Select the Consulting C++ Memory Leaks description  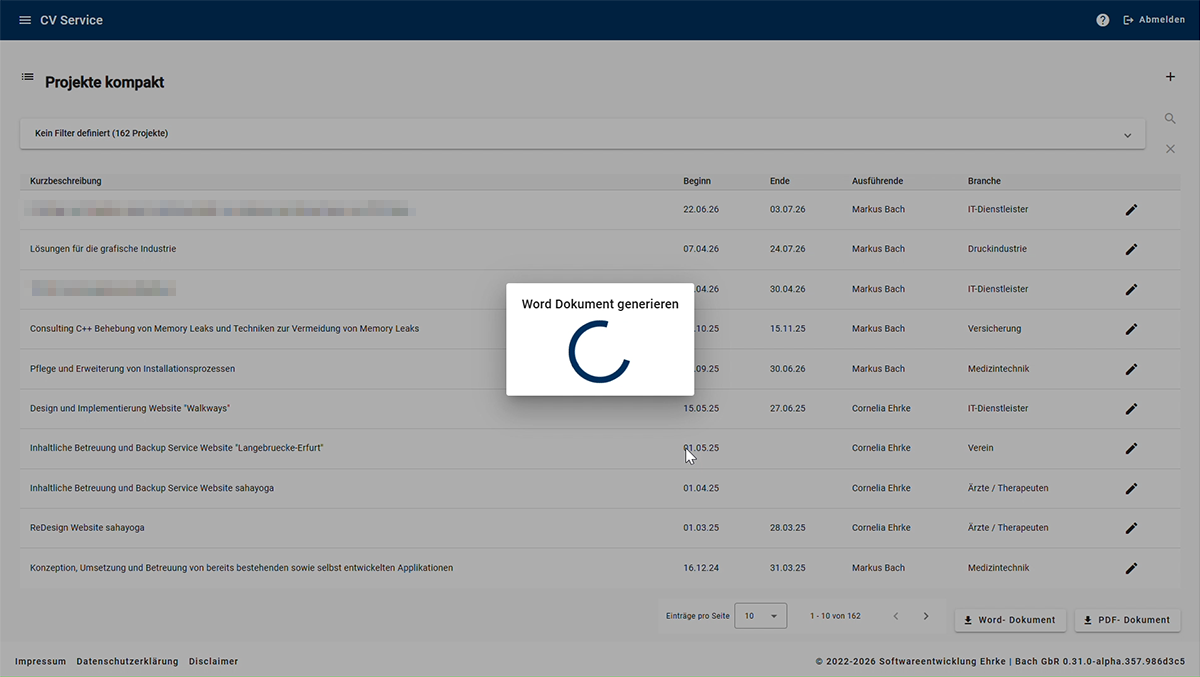pyautogui.click(x=224, y=329)
